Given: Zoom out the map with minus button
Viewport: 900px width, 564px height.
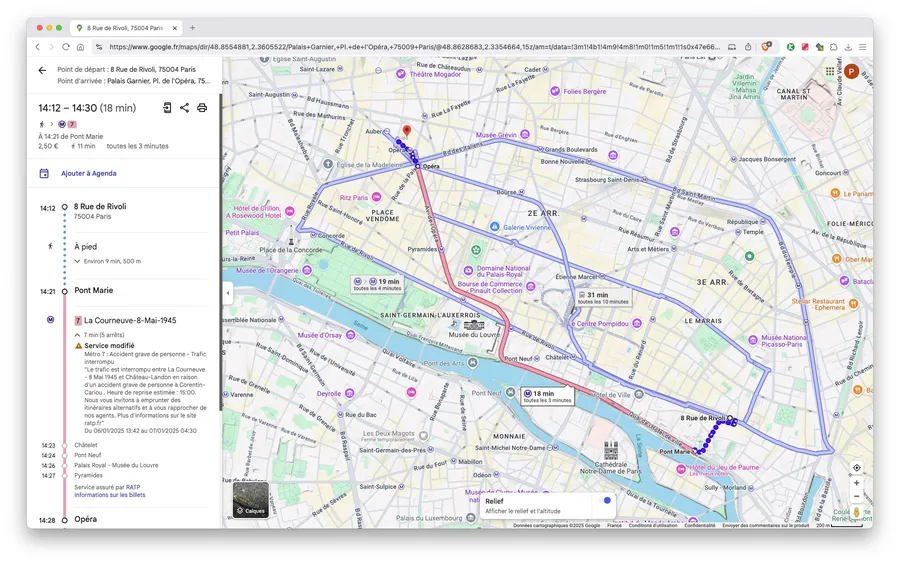Looking at the screenshot, I should [856, 497].
